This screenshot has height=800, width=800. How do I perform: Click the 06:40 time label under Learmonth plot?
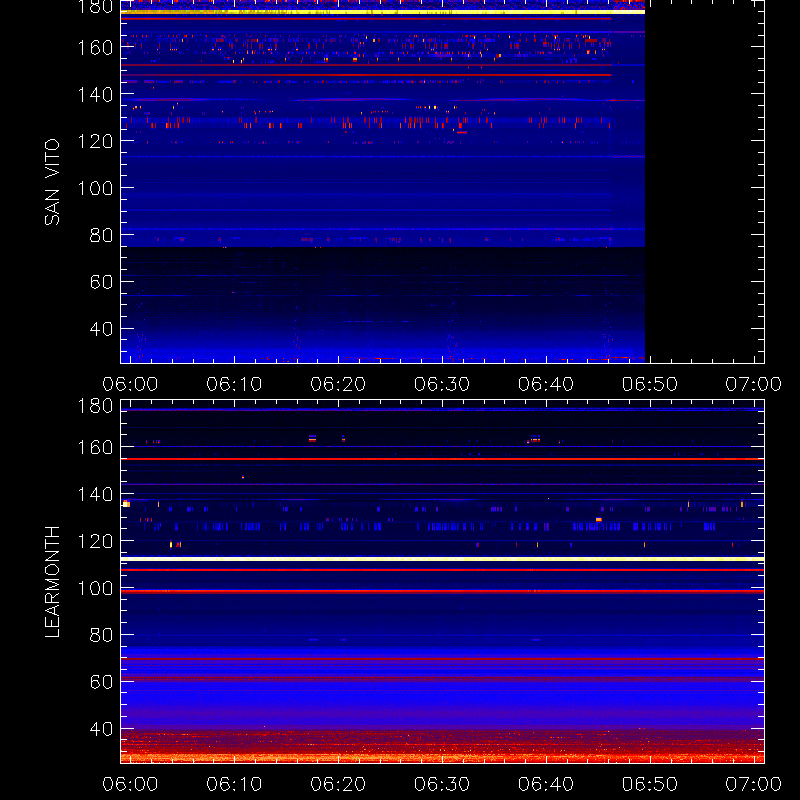tap(546, 784)
